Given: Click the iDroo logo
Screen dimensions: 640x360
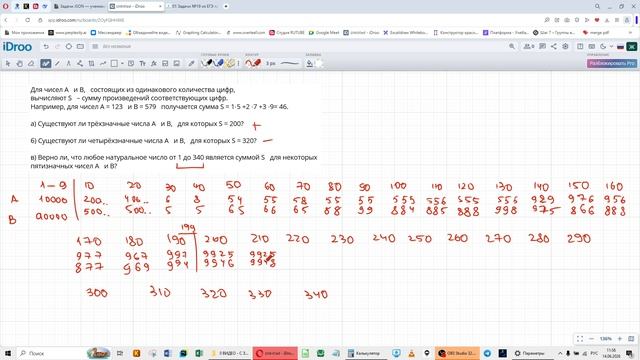Looking at the screenshot, I should [17, 47].
